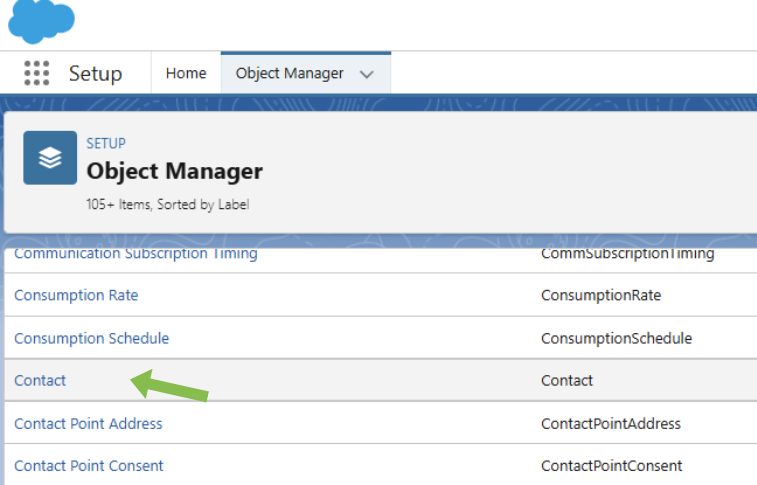Click the ConsumptionSchedule API name cell
The image size is (757, 485).
coord(617,338)
